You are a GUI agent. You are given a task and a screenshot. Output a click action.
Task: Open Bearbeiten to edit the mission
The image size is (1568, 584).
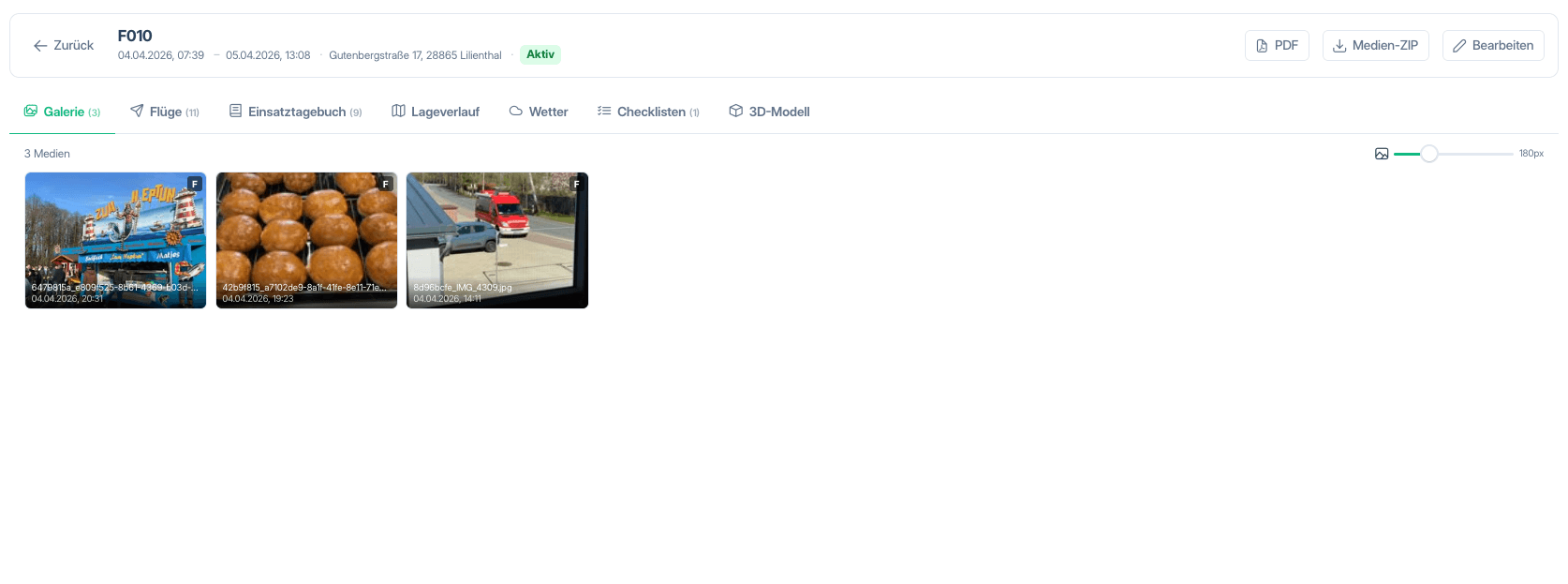pos(1493,45)
